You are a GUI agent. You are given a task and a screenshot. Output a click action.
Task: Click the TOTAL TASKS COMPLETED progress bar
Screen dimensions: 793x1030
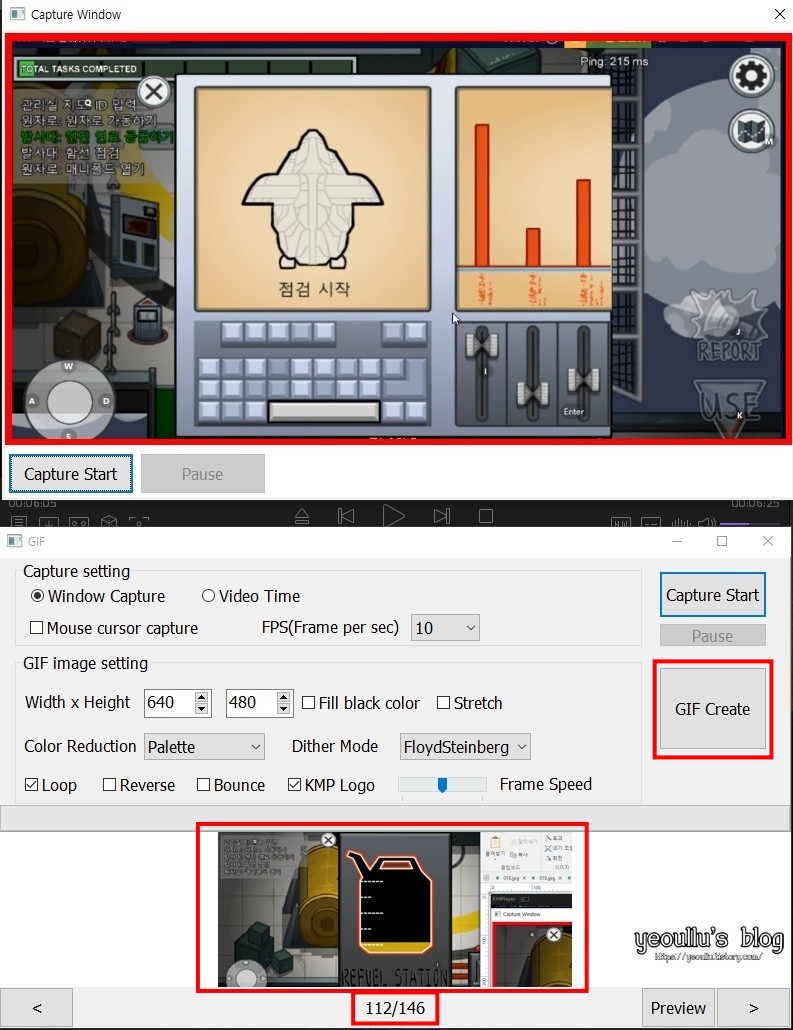[x=185, y=68]
